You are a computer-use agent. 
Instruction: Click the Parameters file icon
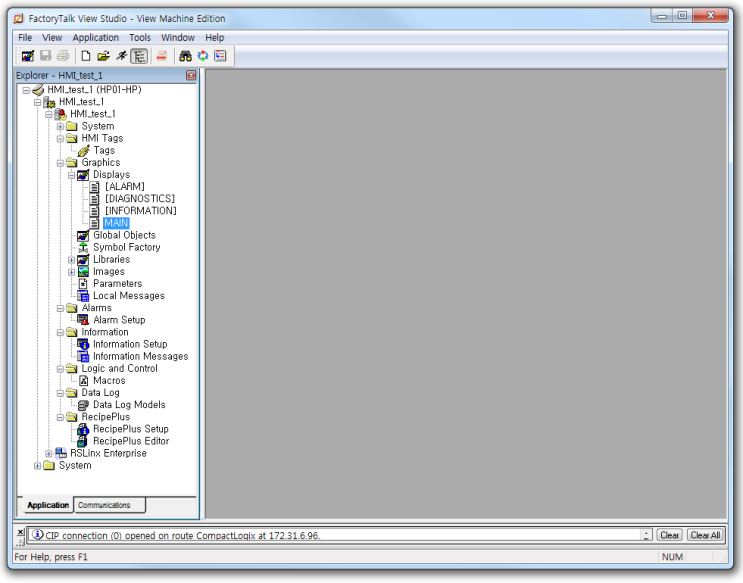coord(83,284)
